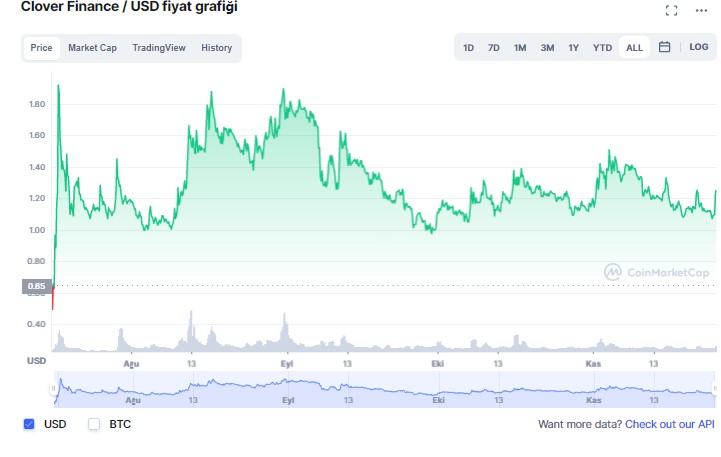Open the fullscreen chart view icon
Image resolution: width=721 pixels, height=457 pixels.
click(671, 11)
